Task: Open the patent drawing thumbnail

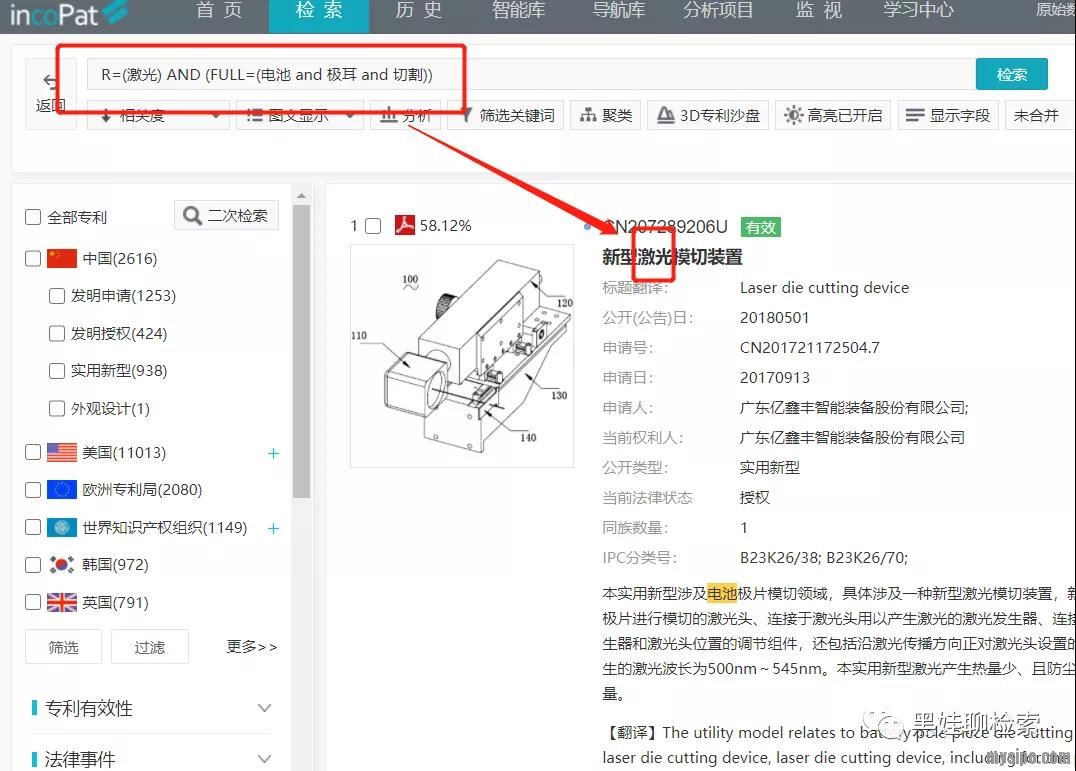Action: [462, 356]
